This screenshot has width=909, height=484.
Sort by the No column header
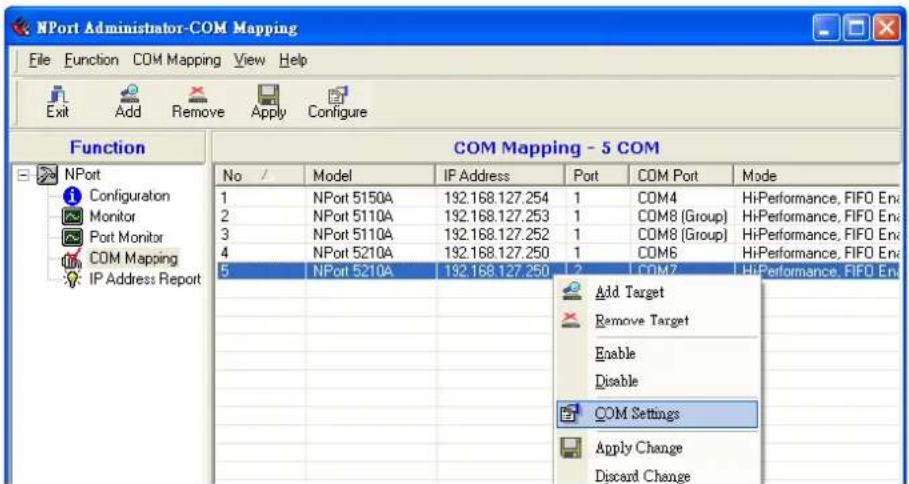click(260, 176)
